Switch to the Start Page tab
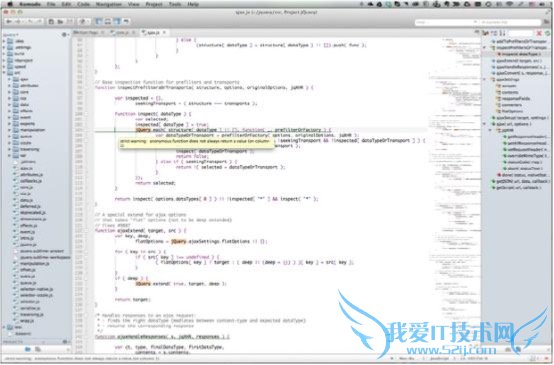Screen dimensions: 554x365 [x=88, y=33]
